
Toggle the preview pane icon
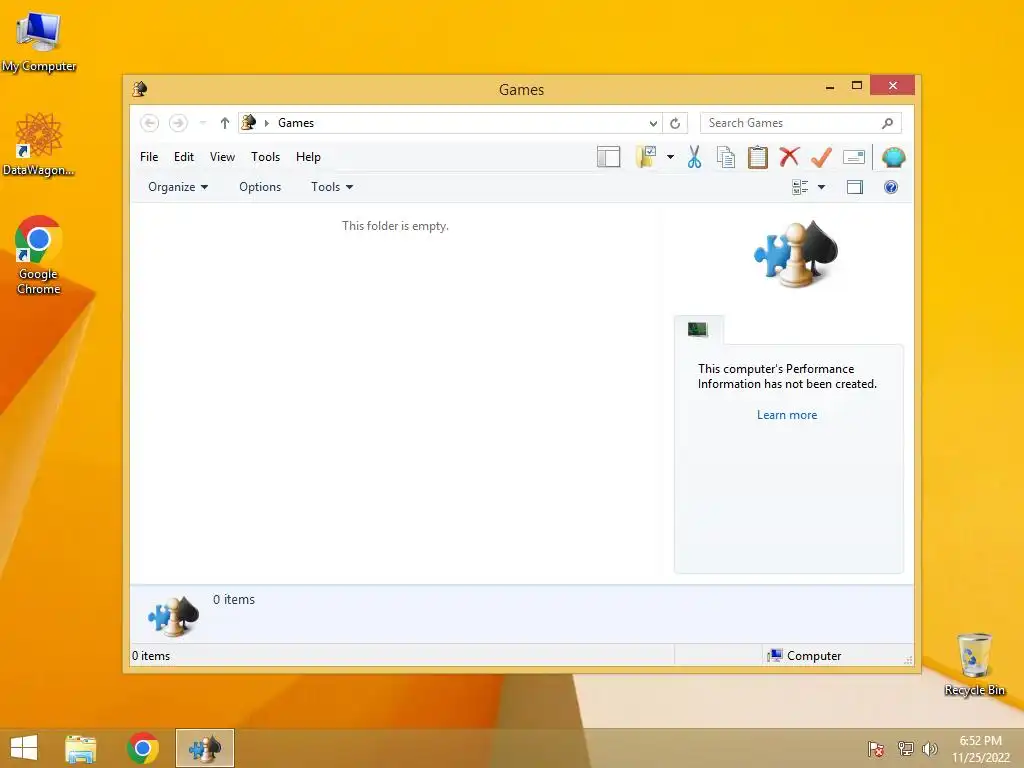pyautogui.click(x=855, y=187)
